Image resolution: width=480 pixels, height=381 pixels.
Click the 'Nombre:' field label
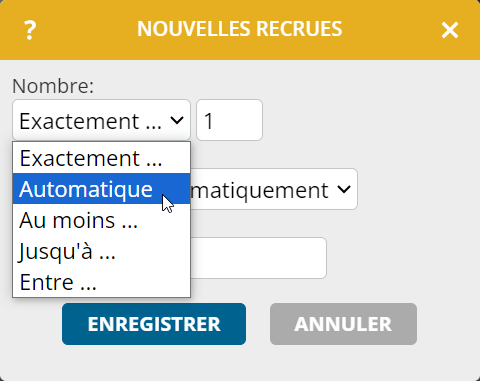tap(53, 86)
